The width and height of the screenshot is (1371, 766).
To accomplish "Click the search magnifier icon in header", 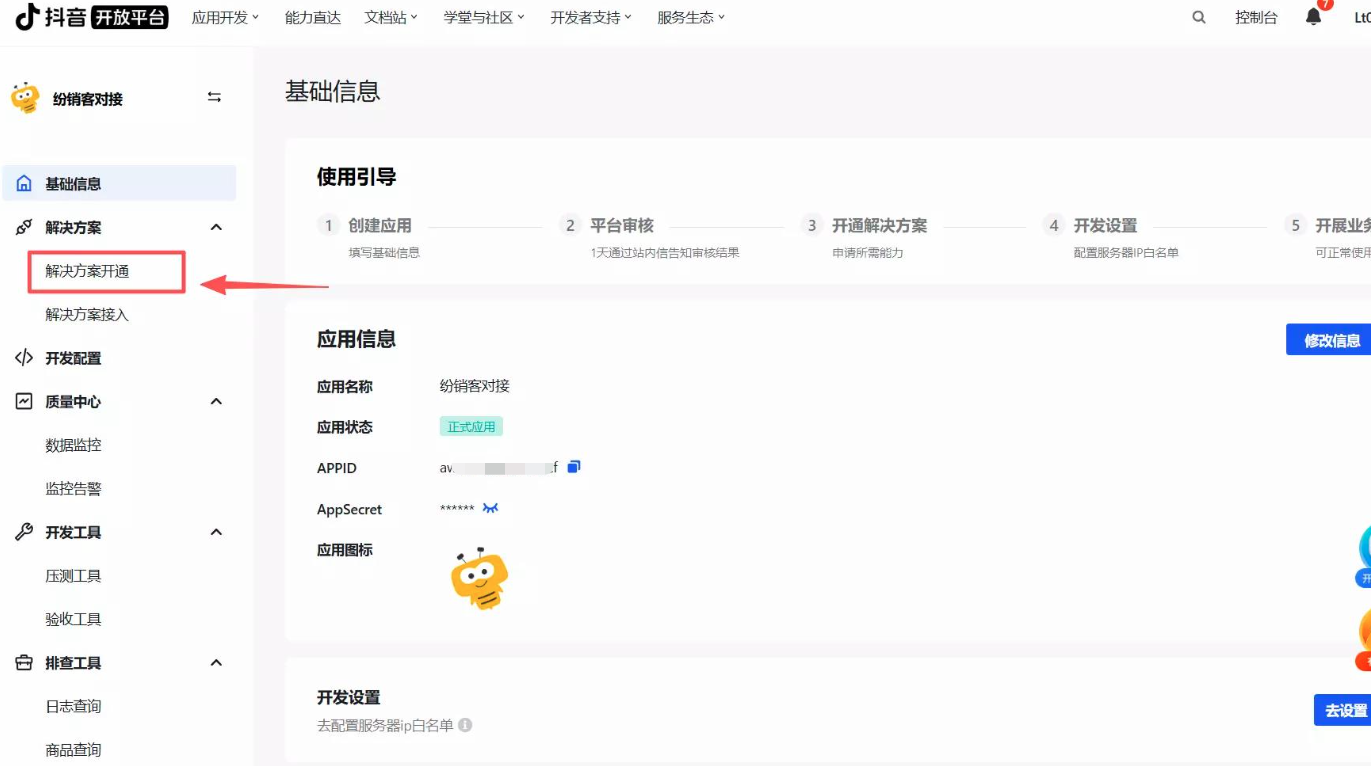I will (1198, 17).
